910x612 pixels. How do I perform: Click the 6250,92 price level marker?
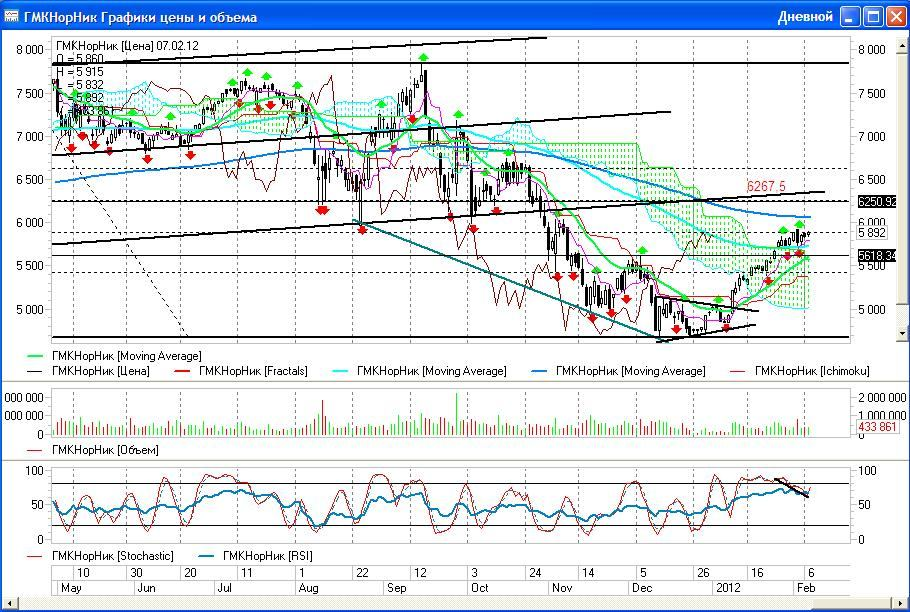(x=877, y=201)
